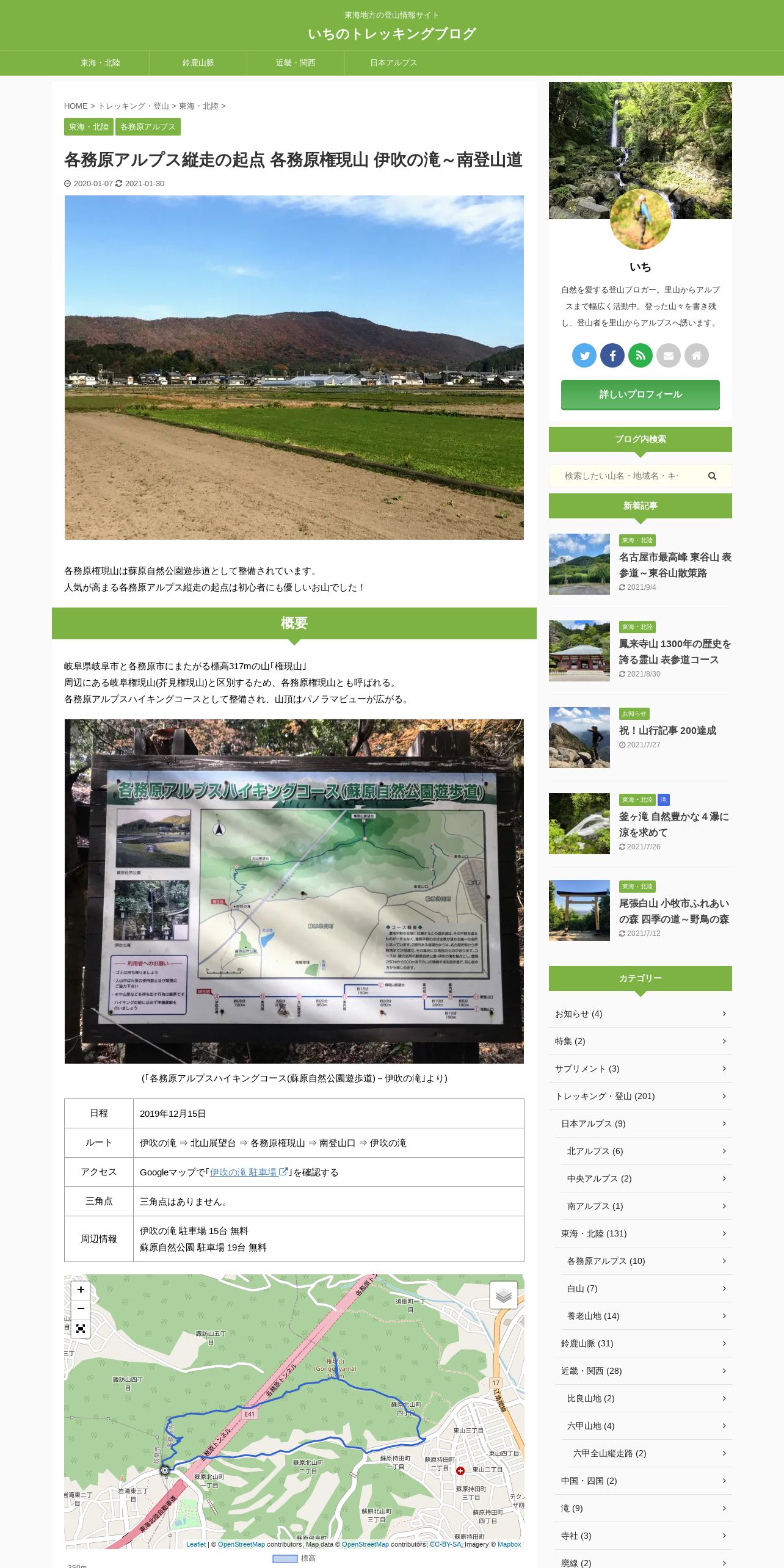Zoom out on the map
784x1568 pixels.
pyautogui.click(x=81, y=1308)
